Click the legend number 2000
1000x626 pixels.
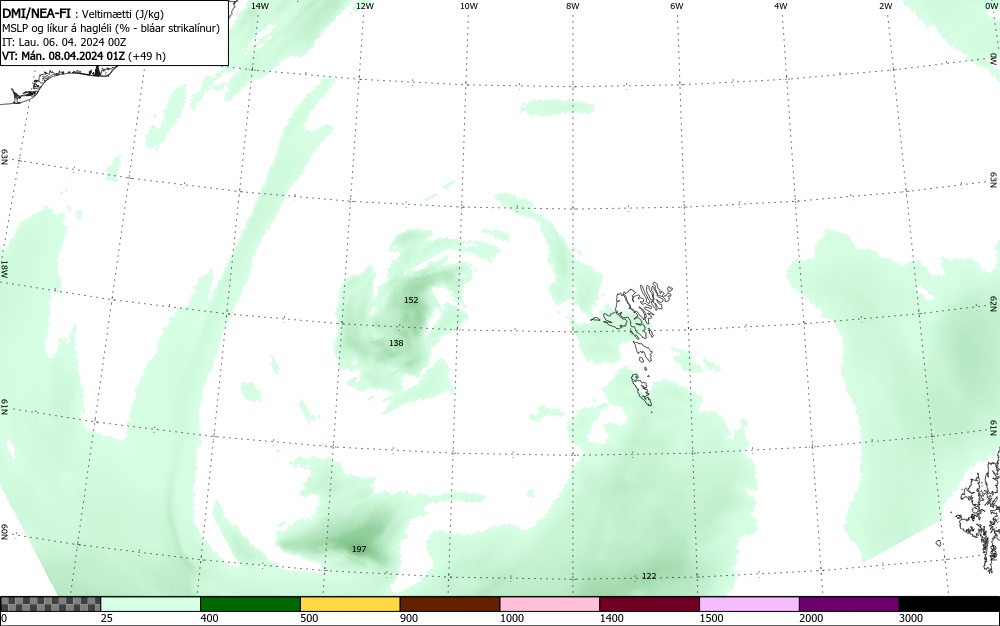click(811, 618)
